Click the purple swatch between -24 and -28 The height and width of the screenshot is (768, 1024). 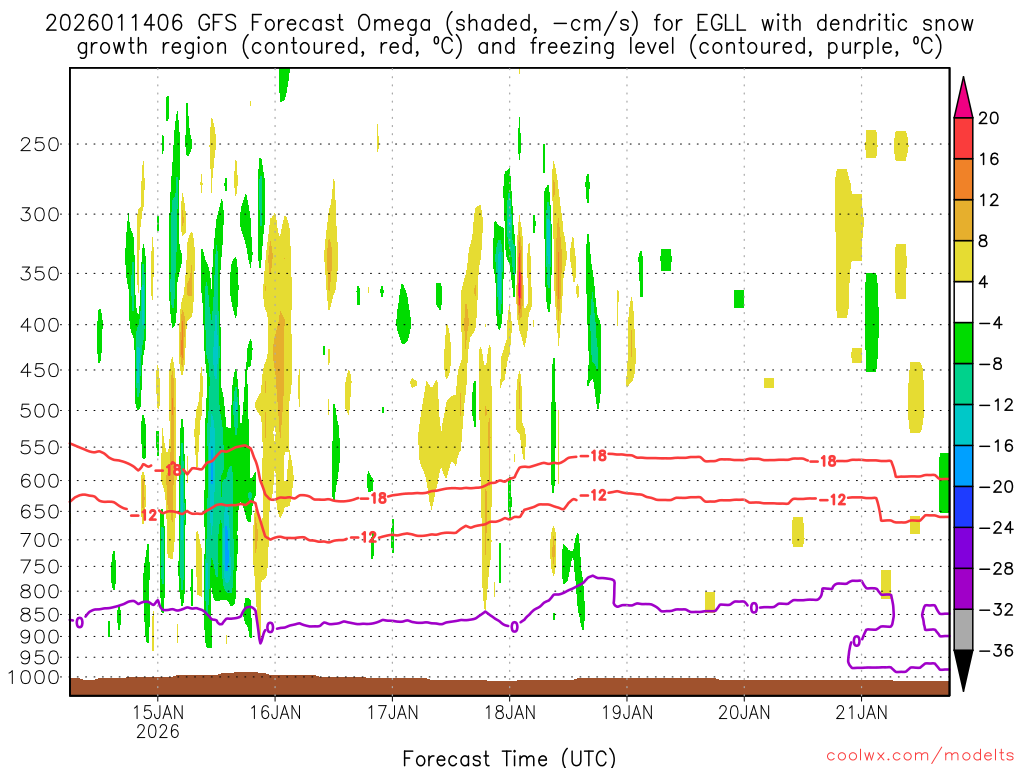point(963,549)
